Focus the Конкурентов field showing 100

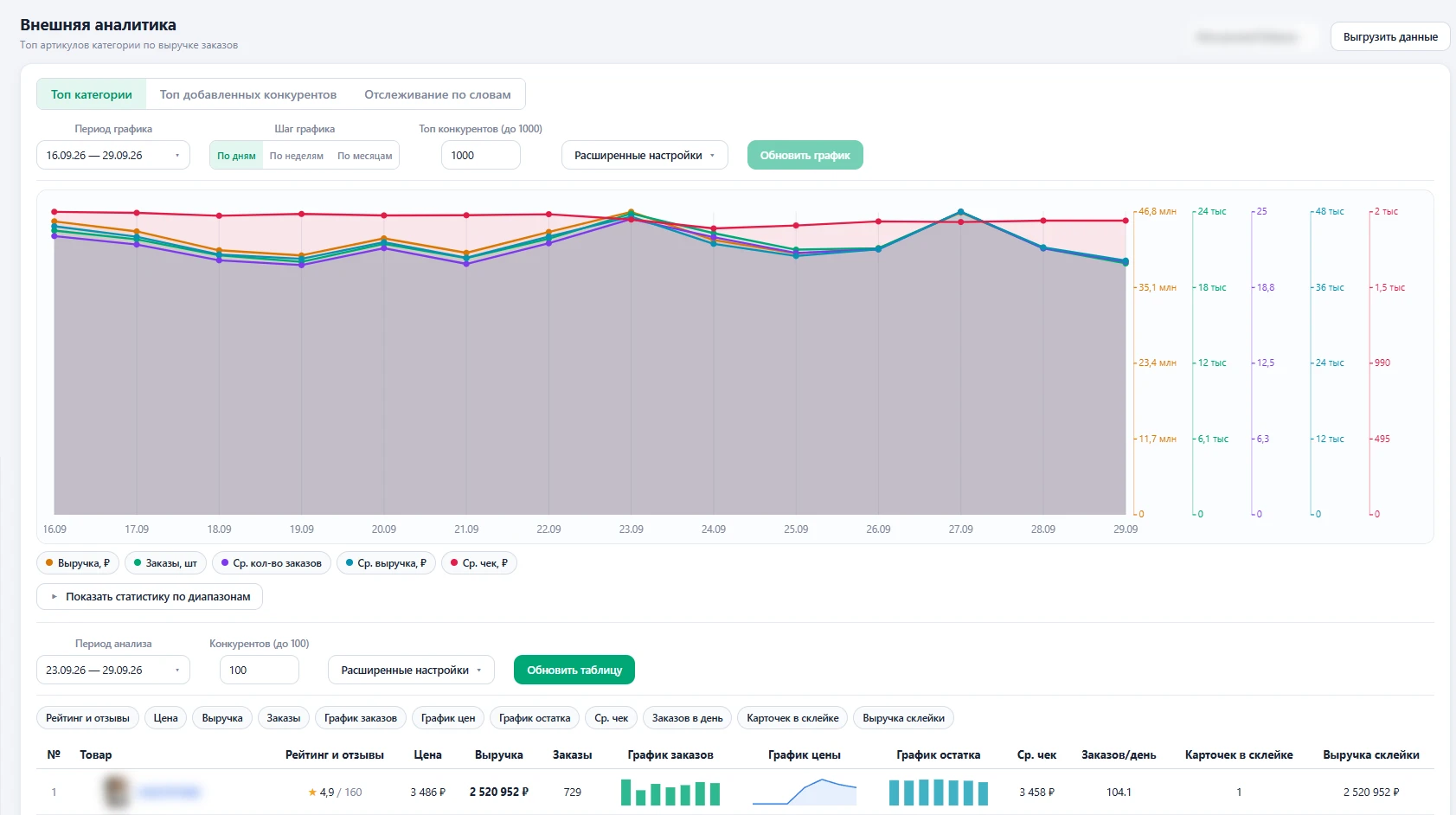coord(260,671)
